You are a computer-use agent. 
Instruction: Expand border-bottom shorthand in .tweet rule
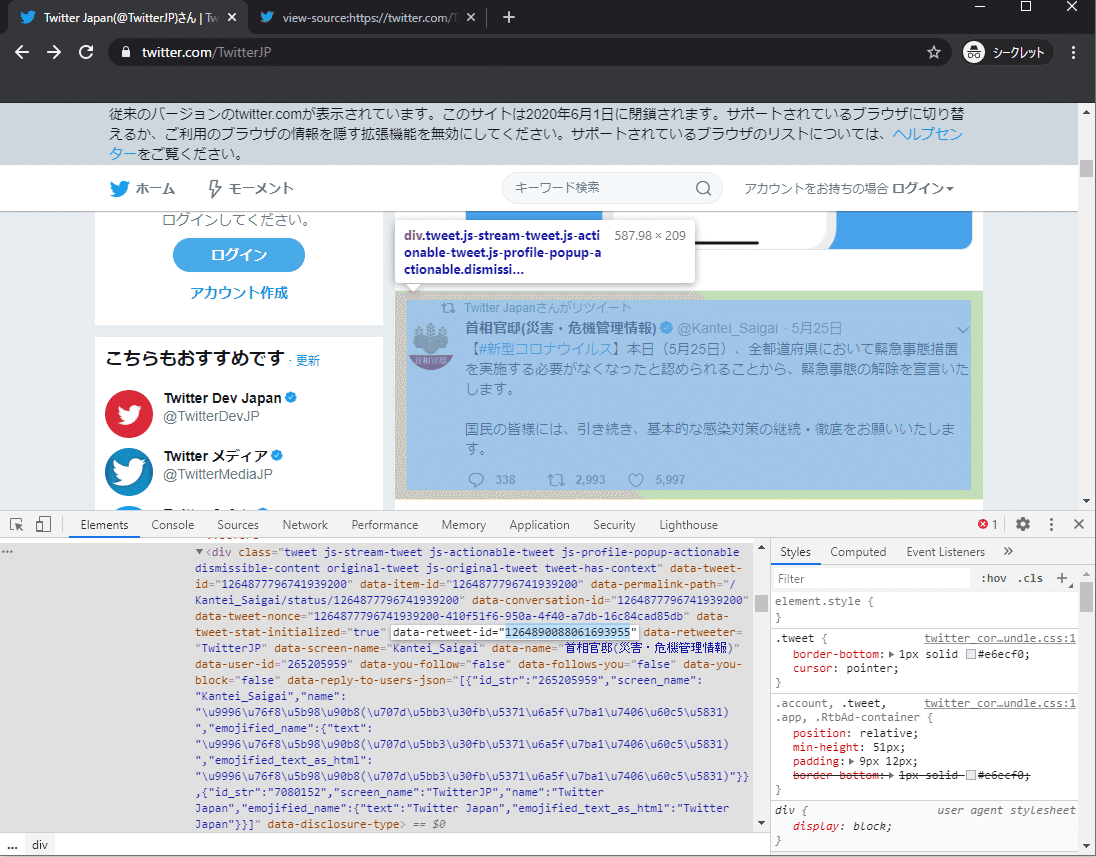tap(892, 654)
